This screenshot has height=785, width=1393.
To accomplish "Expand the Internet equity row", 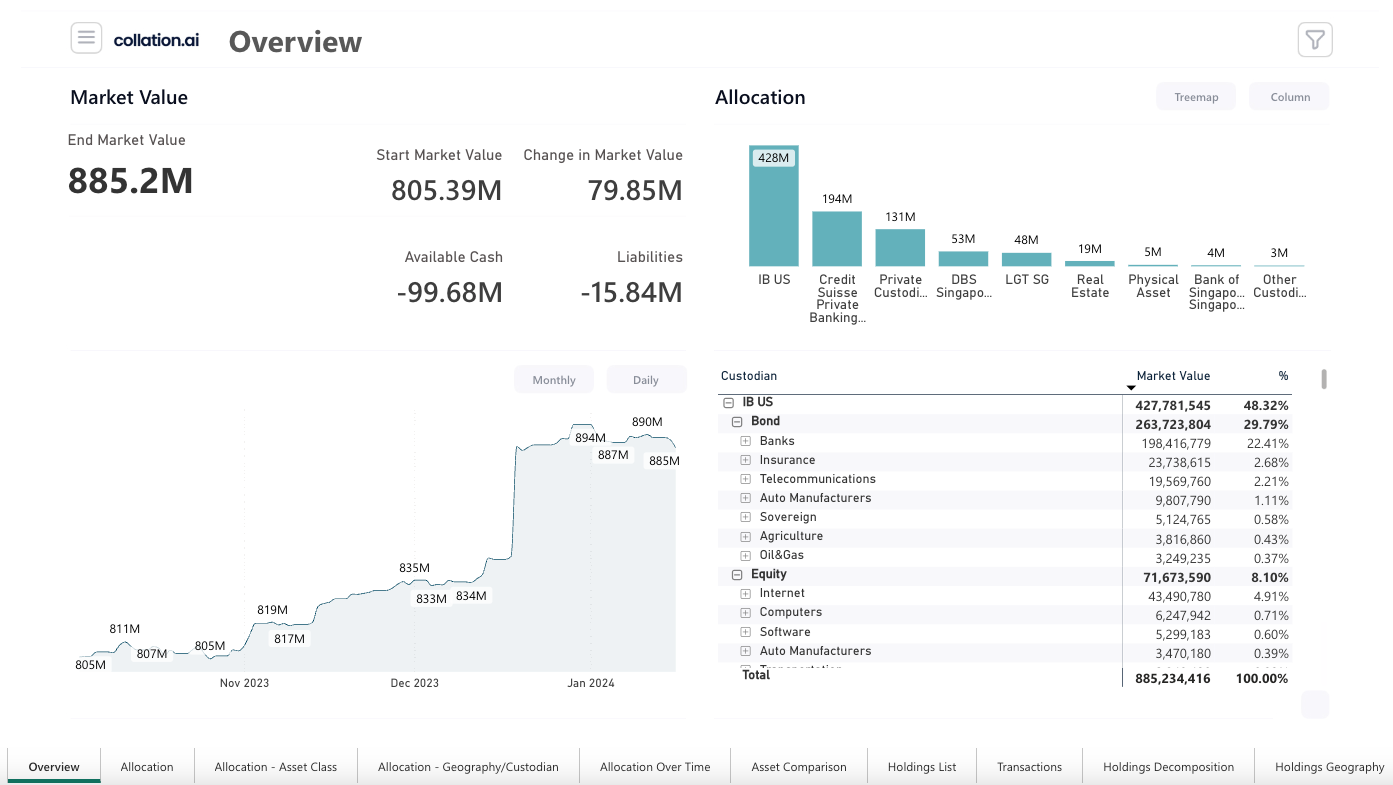I will [745, 594].
